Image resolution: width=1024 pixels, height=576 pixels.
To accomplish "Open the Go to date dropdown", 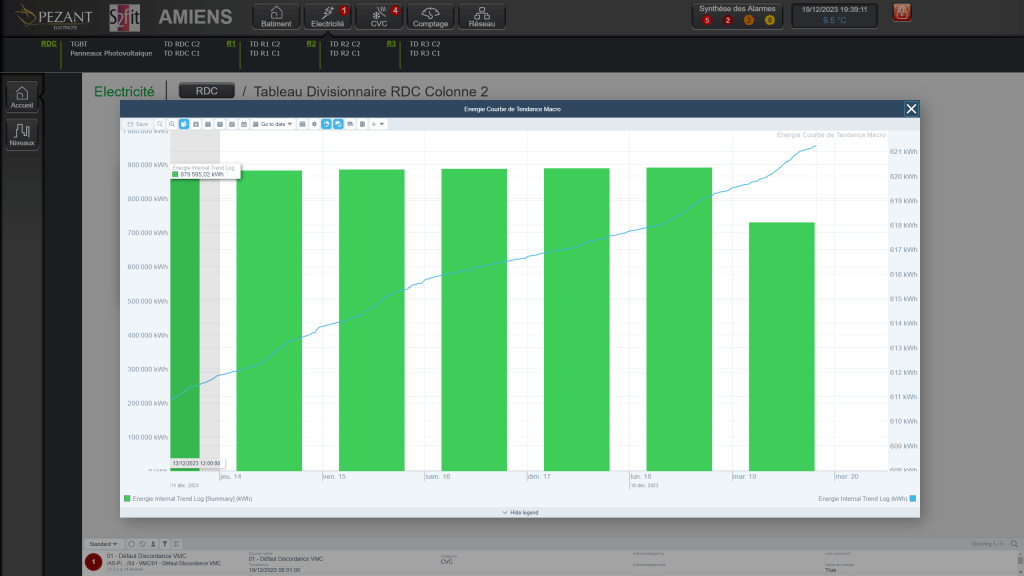I will coord(273,124).
